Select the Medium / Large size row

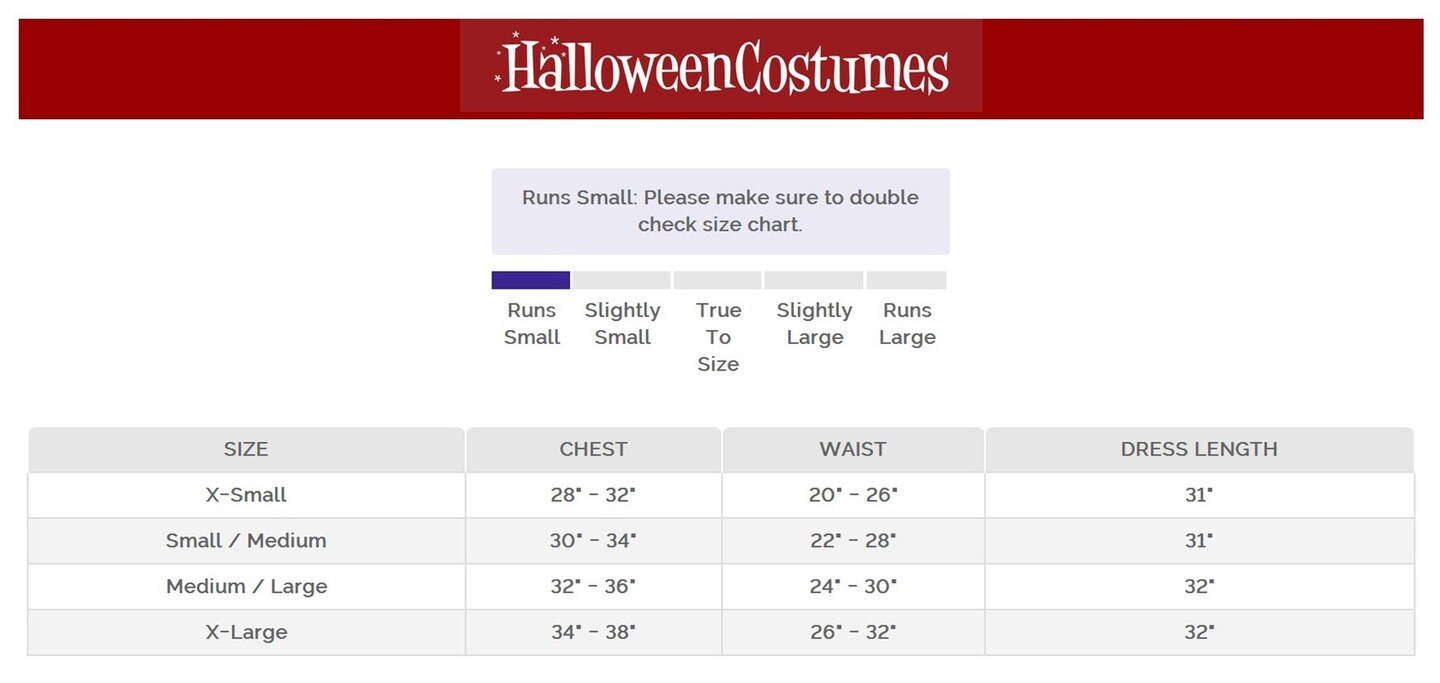(x=246, y=587)
